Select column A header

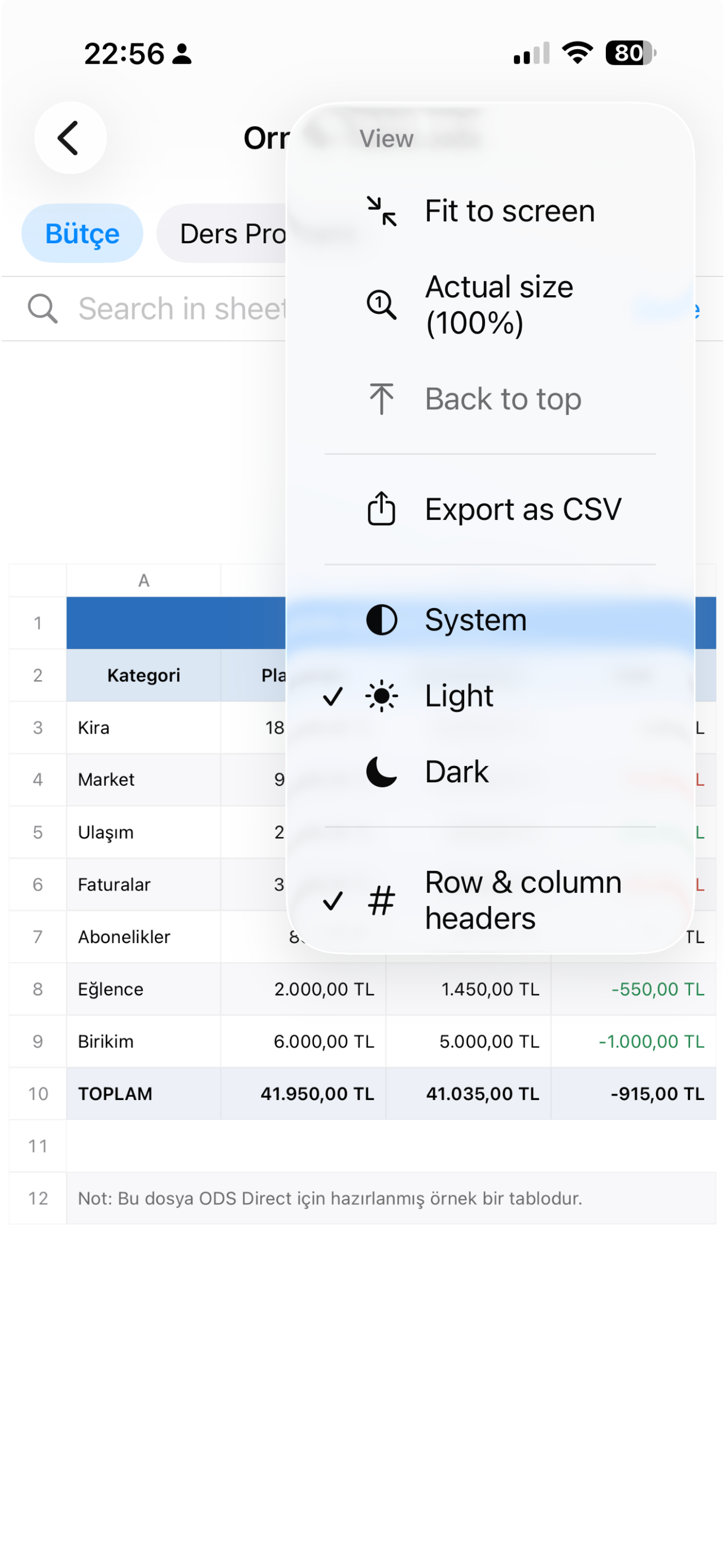point(143,580)
